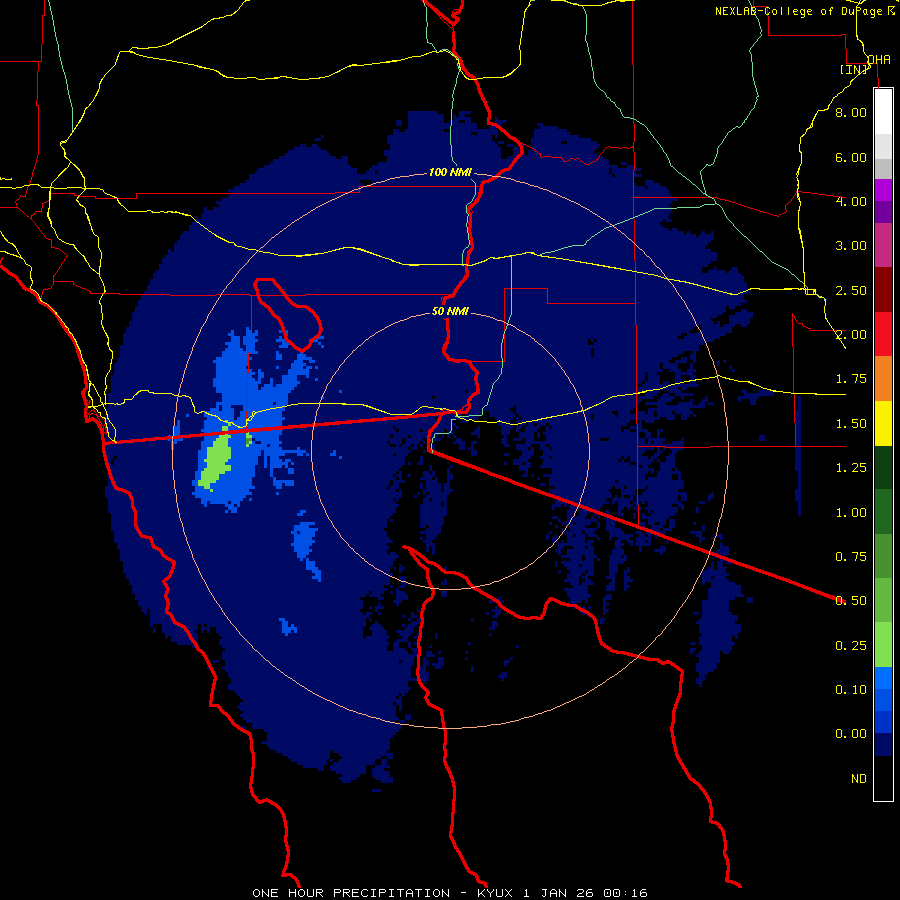Select the darkest green legend swatch
This screenshot has height=900, width=900.
click(x=883, y=468)
